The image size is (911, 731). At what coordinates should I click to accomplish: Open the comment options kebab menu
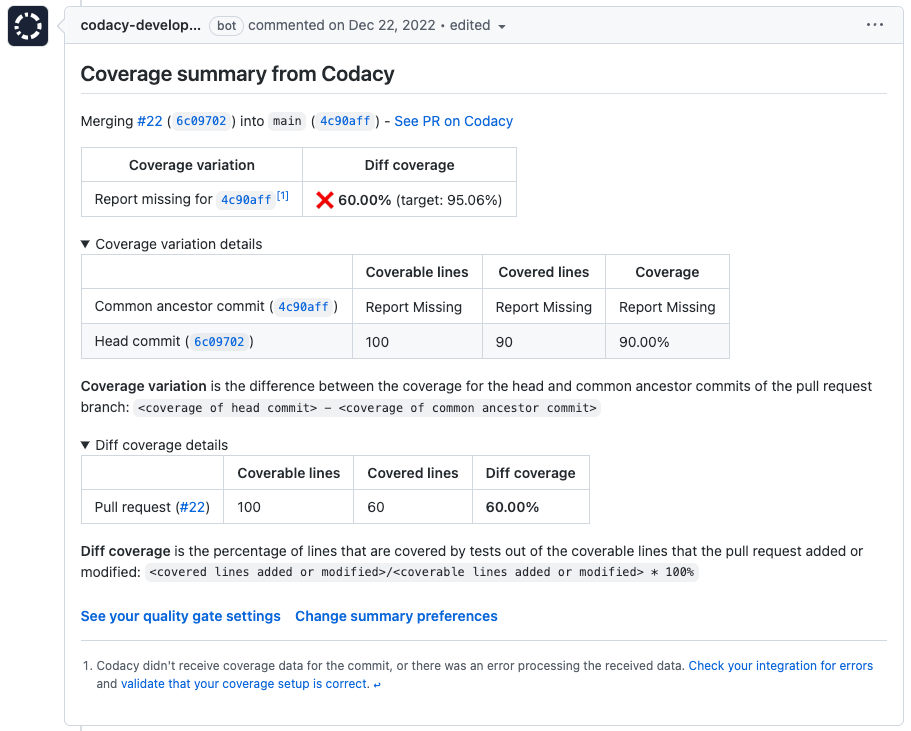875,24
